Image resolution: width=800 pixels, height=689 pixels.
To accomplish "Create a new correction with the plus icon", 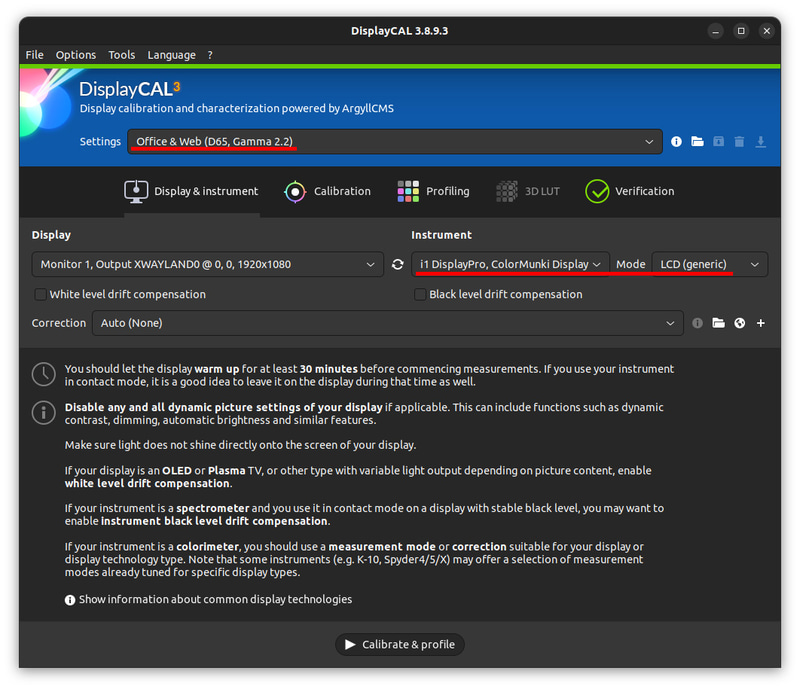I will click(760, 323).
